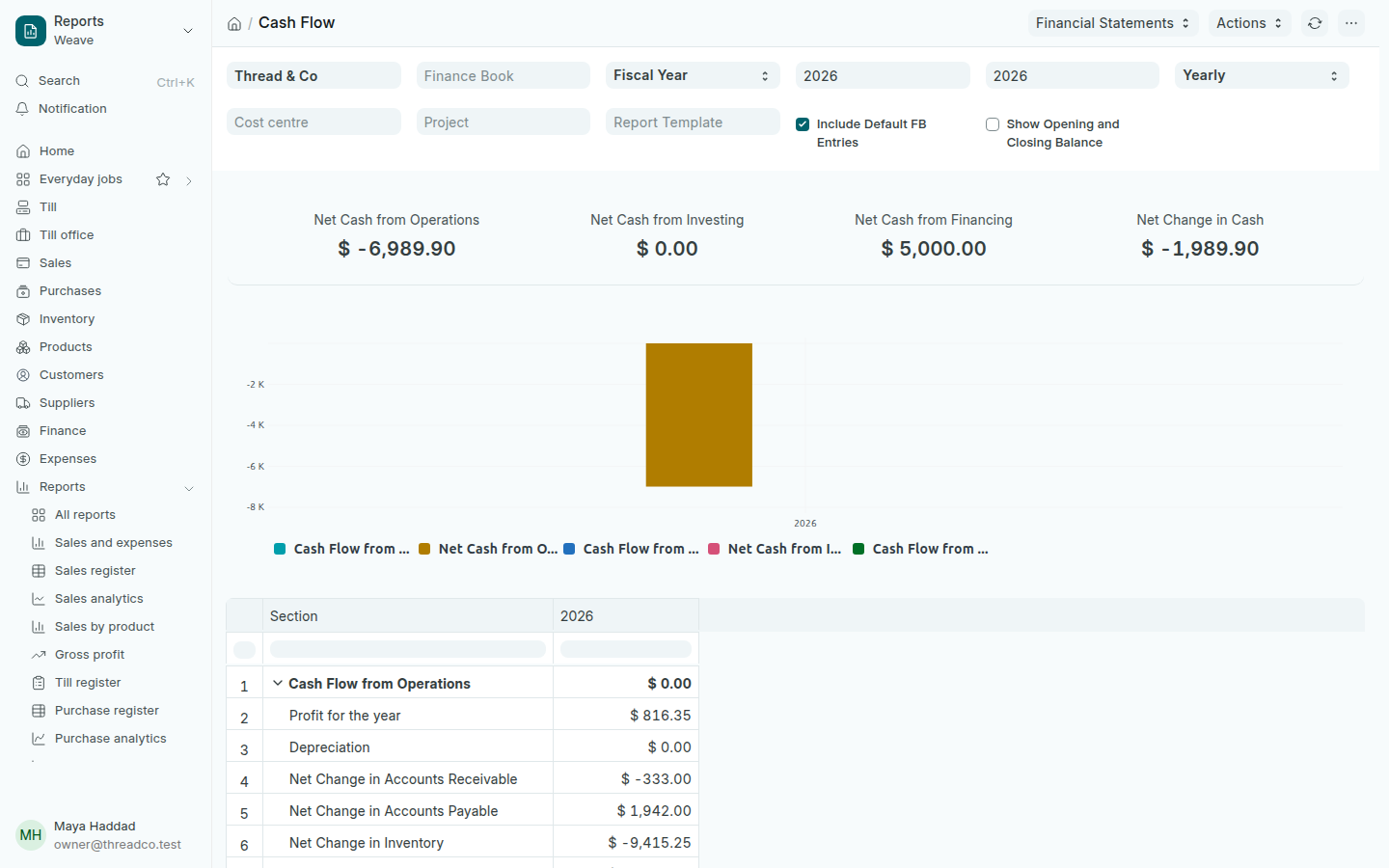Open Expenses module in sidebar
Screen dimensions: 1389x868
[105, 459]
